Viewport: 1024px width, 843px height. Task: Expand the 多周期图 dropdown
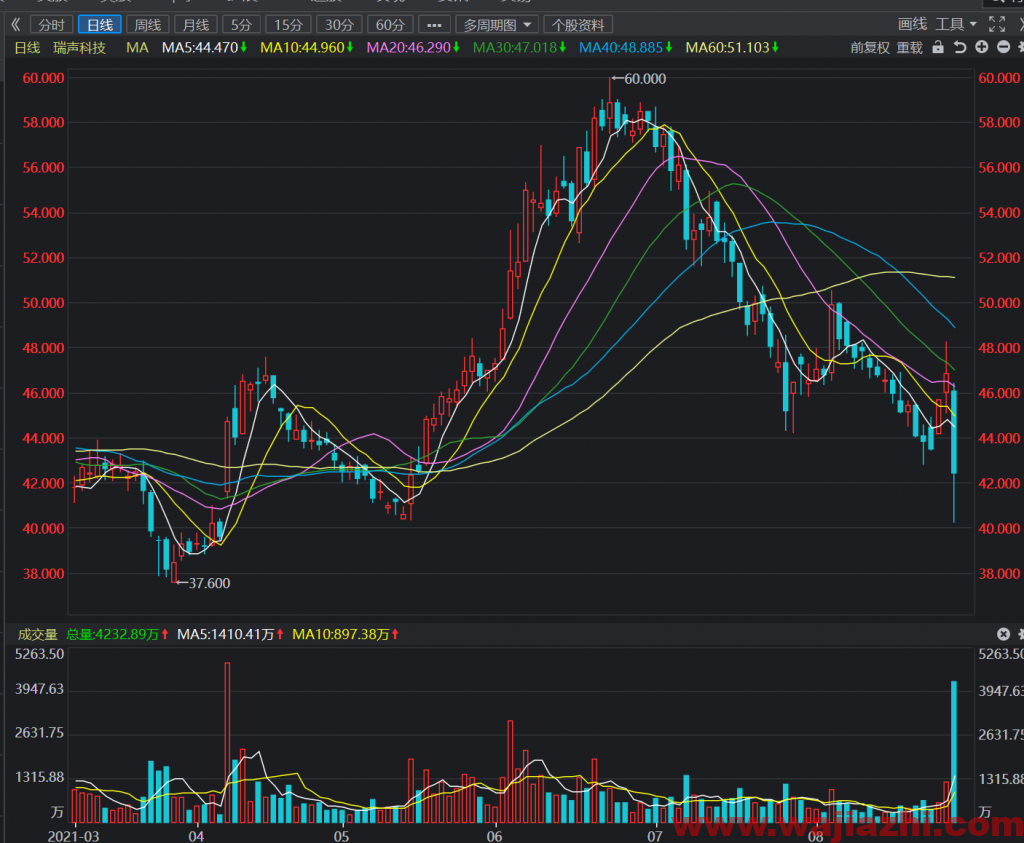tap(497, 25)
